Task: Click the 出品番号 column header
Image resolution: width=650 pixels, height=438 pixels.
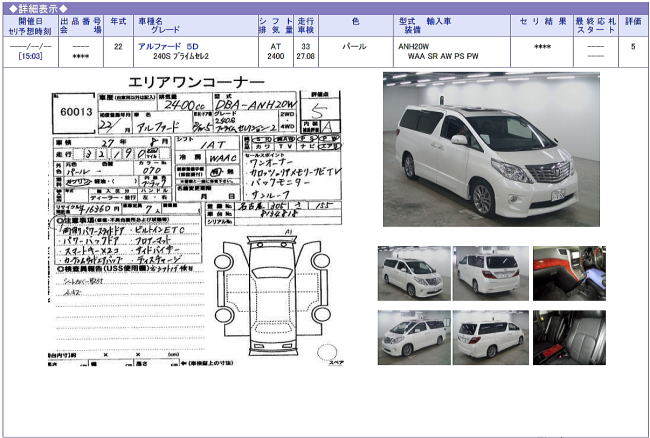Action: [x=81, y=26]
